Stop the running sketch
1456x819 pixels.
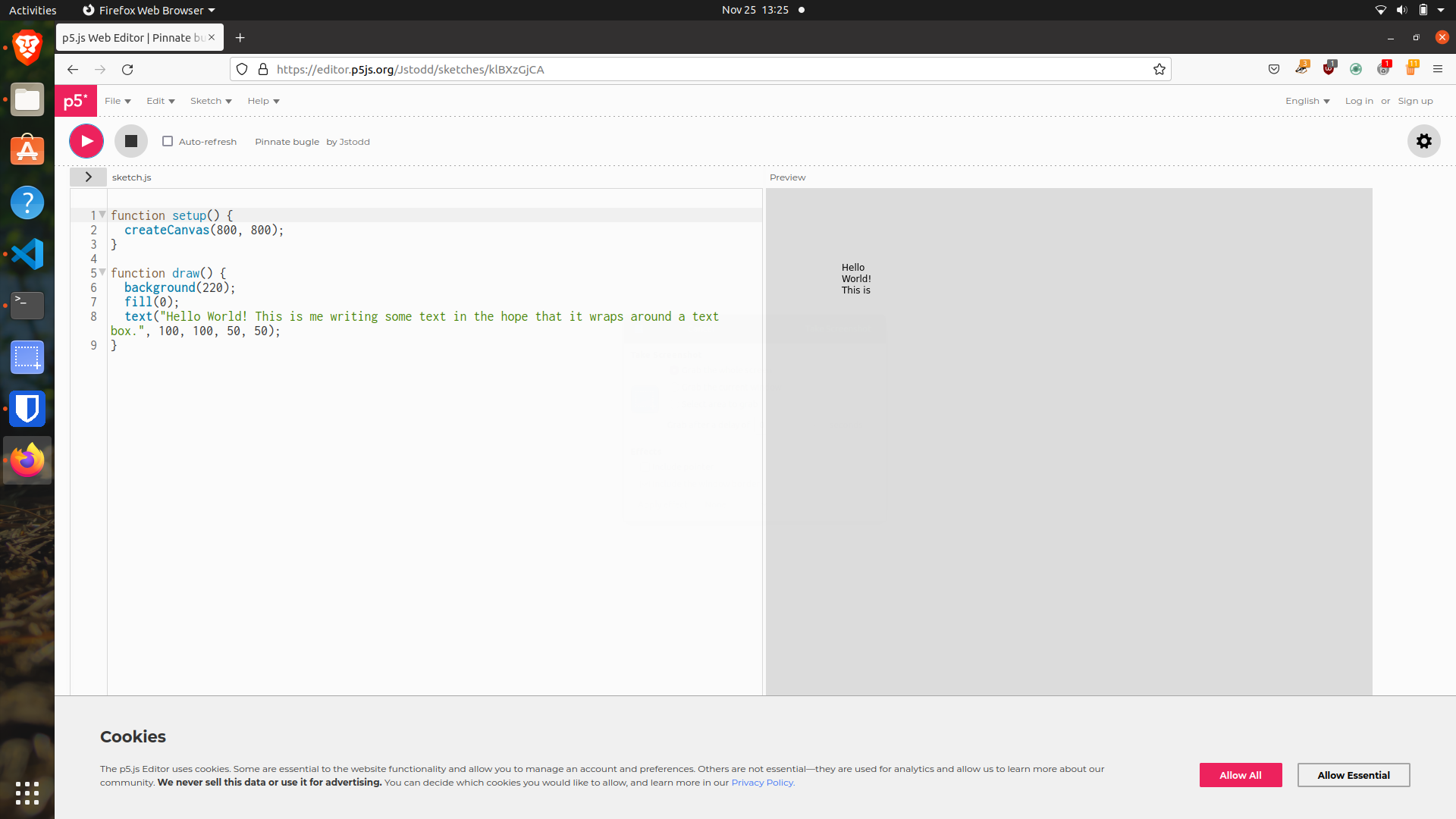click(130, 141)
